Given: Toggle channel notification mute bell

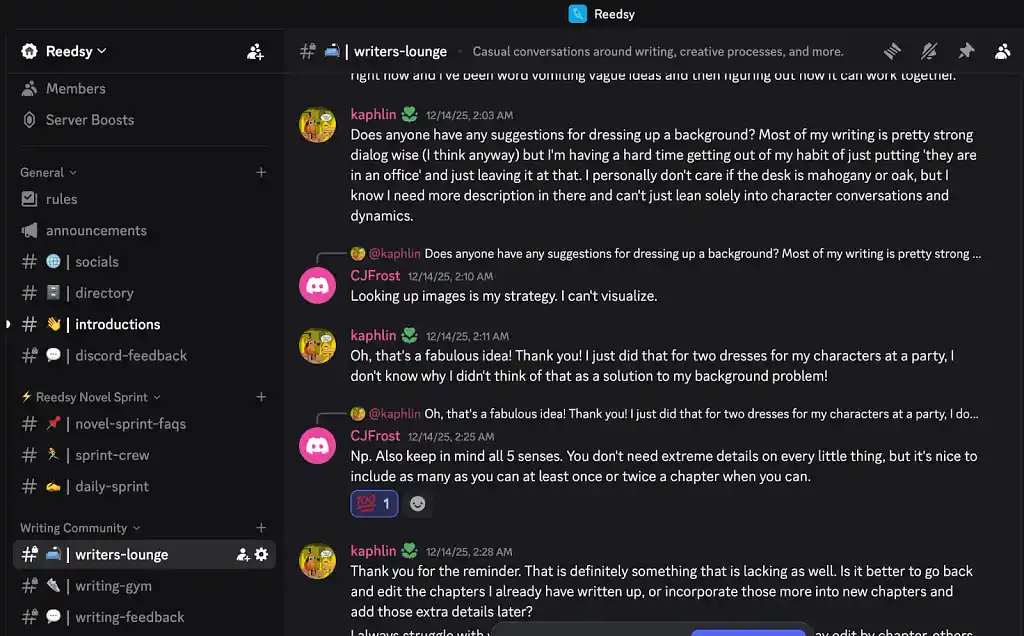Looking at the screenshot, I should [929, 51].
